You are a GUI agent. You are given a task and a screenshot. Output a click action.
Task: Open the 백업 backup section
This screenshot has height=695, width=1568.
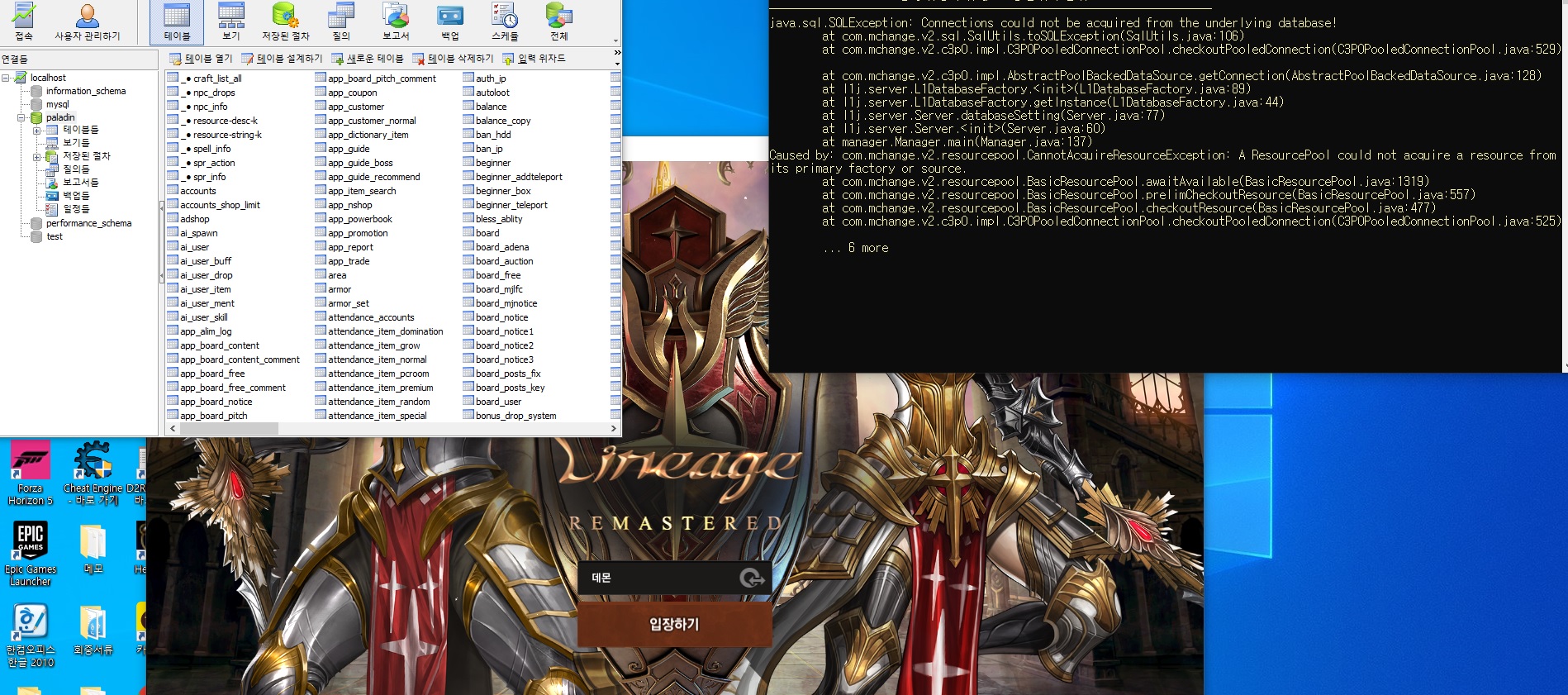click(x=450, y=21)
